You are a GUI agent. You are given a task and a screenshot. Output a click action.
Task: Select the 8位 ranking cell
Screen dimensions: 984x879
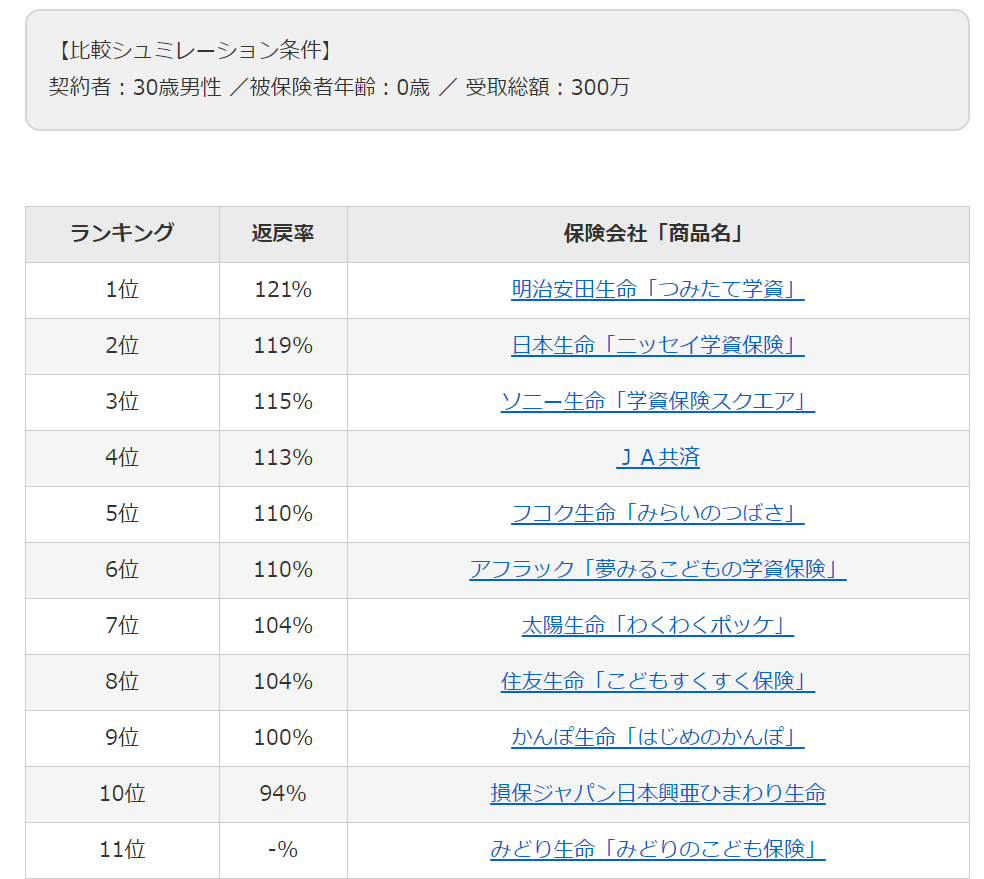point(122,681)
